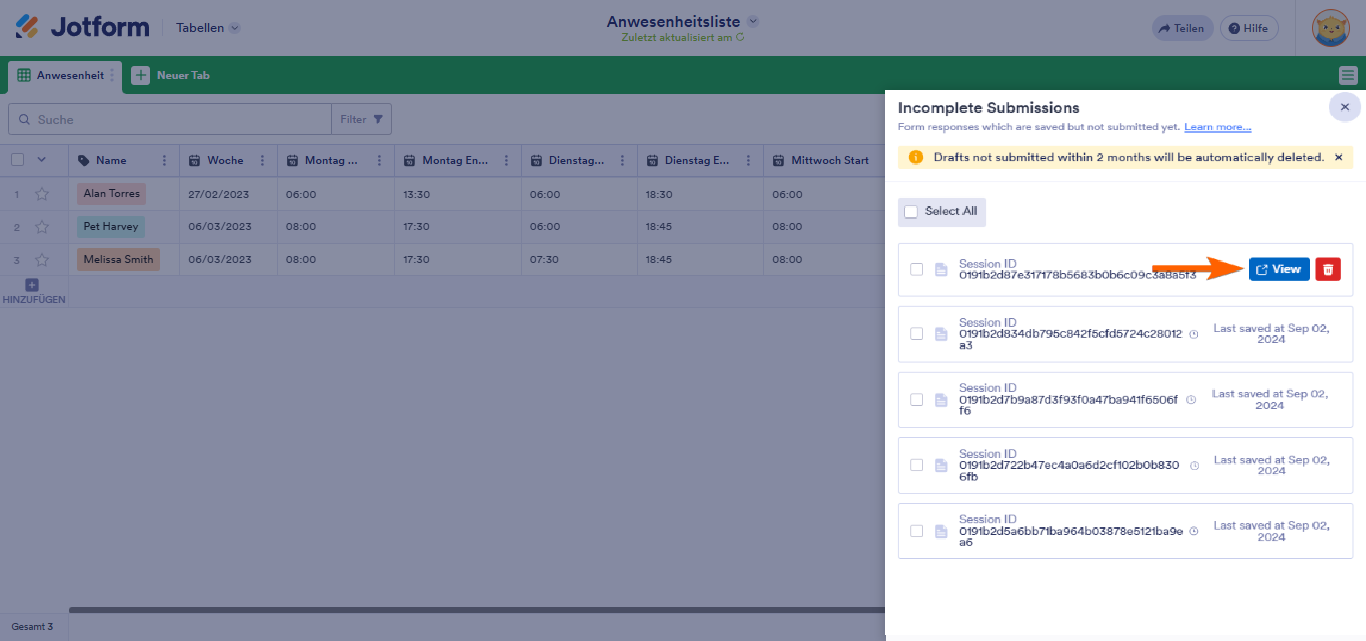Click the 07:30 Dienstag Start cell
The width and height of the screenshot is (1366, 641).
(x=579, y=260)
